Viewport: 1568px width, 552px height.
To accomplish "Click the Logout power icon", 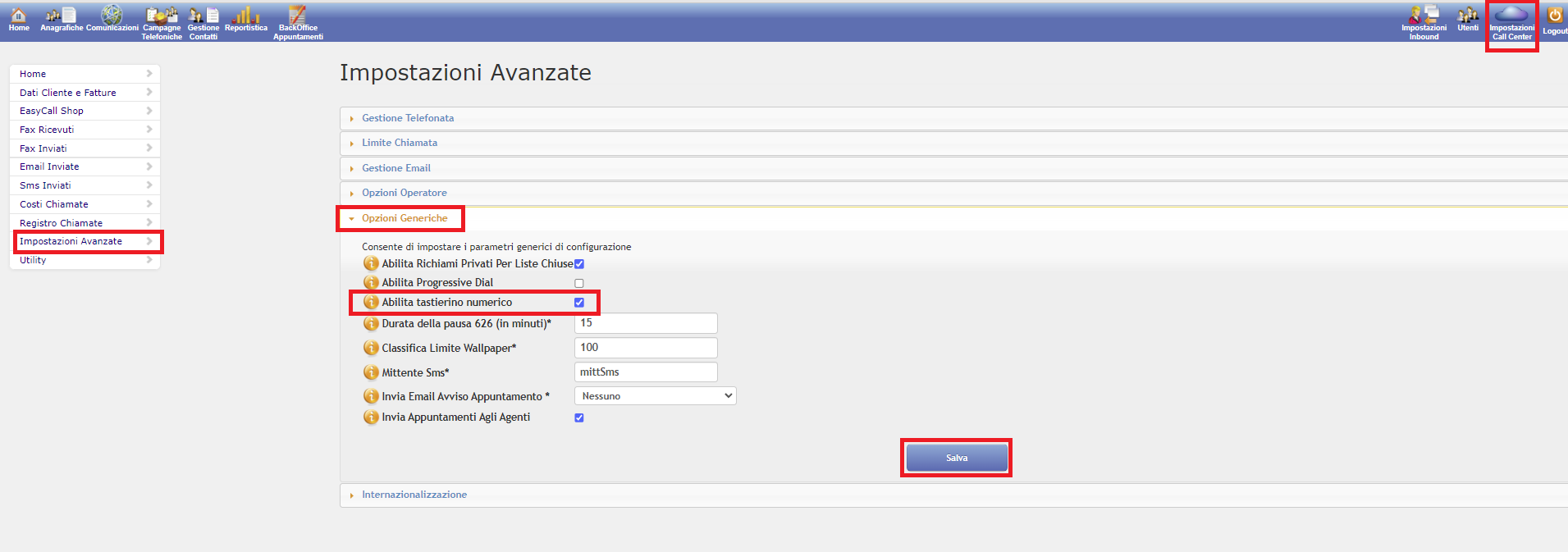I will (x=1554, y=16).
